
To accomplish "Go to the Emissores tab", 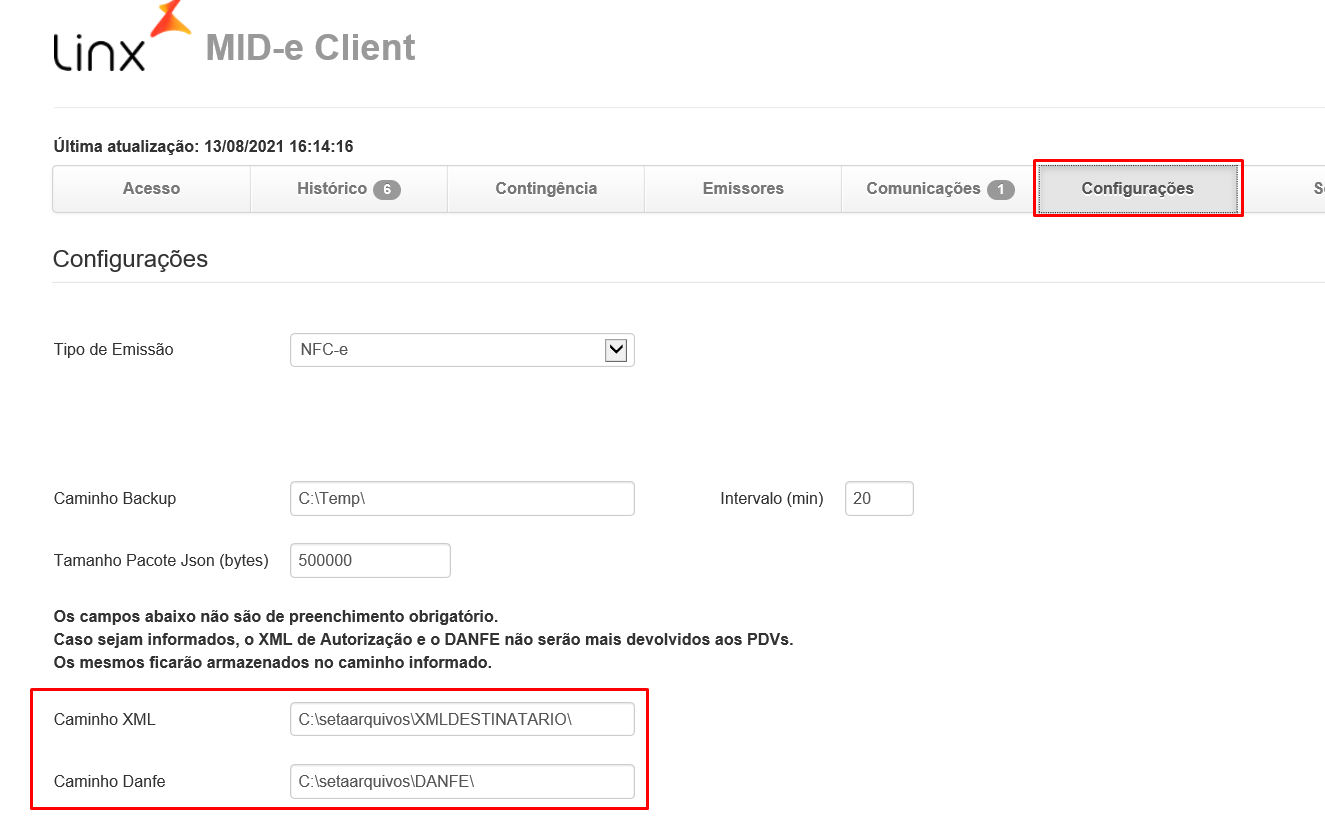I will coord(743,189).
